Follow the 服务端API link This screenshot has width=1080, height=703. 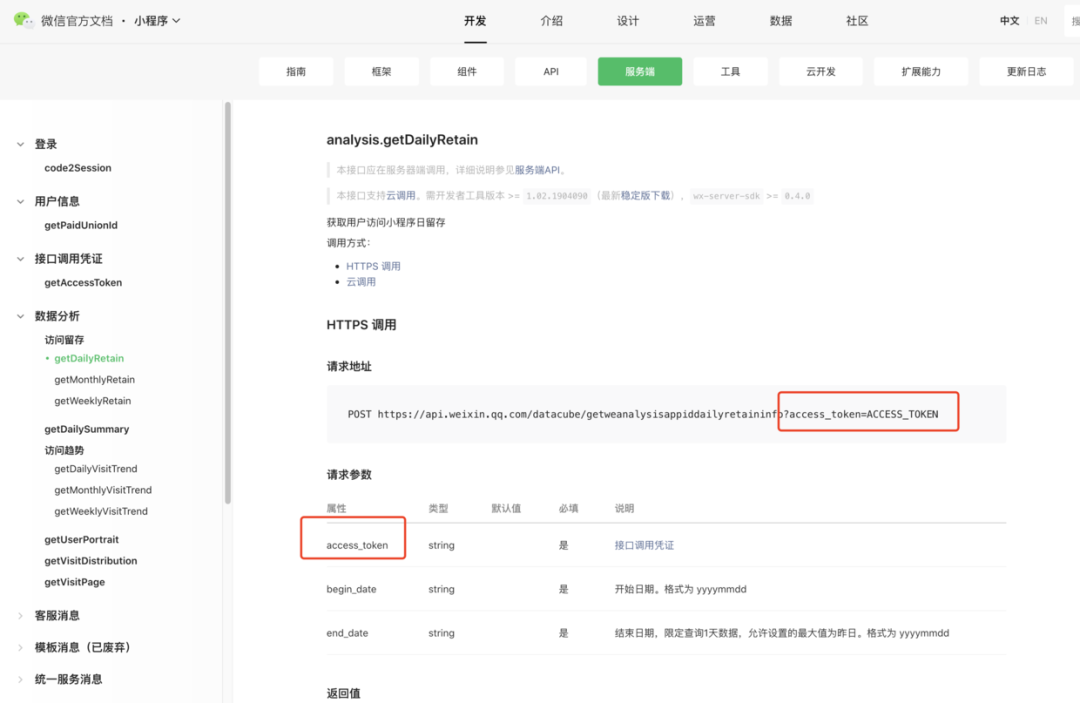tap(538, 170)
